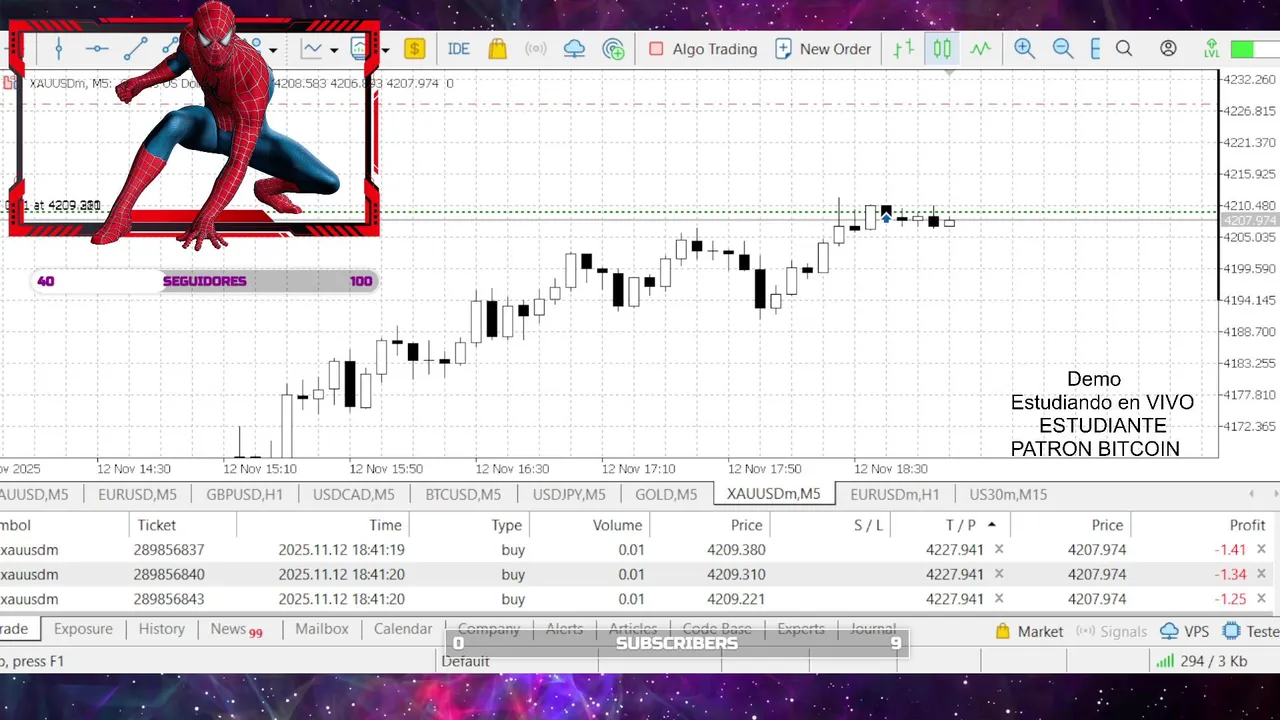Image resolution: width=1280 pixels, height=720 pixels.
Task: Switch to BTCUSD,M5 chart tab
Action: tap(463, 494)
